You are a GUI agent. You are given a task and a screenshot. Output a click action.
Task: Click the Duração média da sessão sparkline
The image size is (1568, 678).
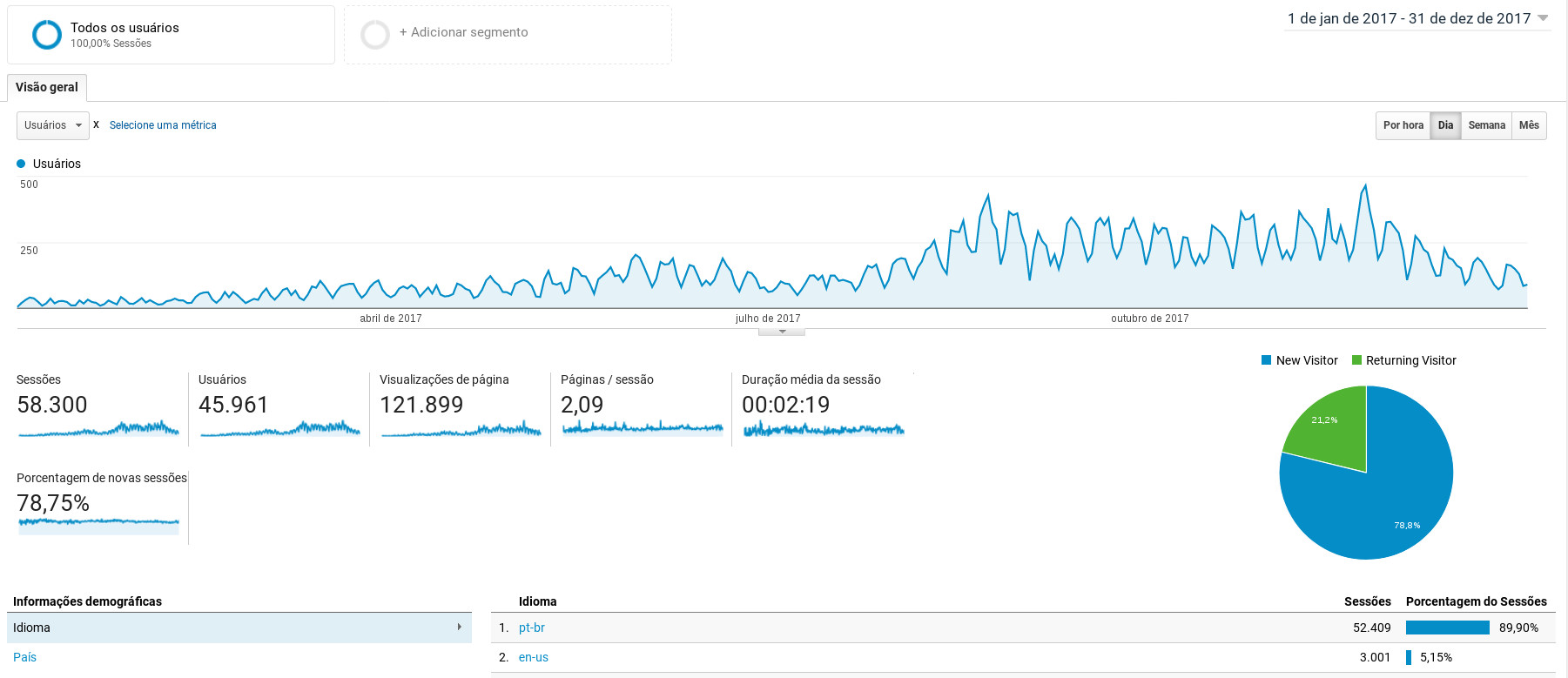click(823, 429)
